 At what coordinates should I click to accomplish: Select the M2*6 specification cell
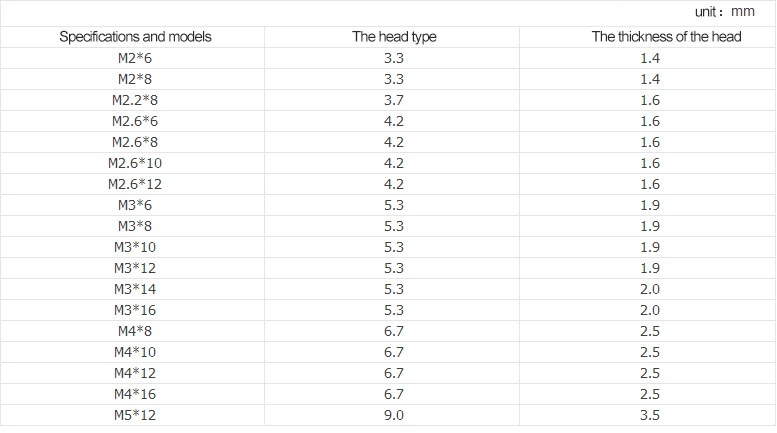coord(135,58)
